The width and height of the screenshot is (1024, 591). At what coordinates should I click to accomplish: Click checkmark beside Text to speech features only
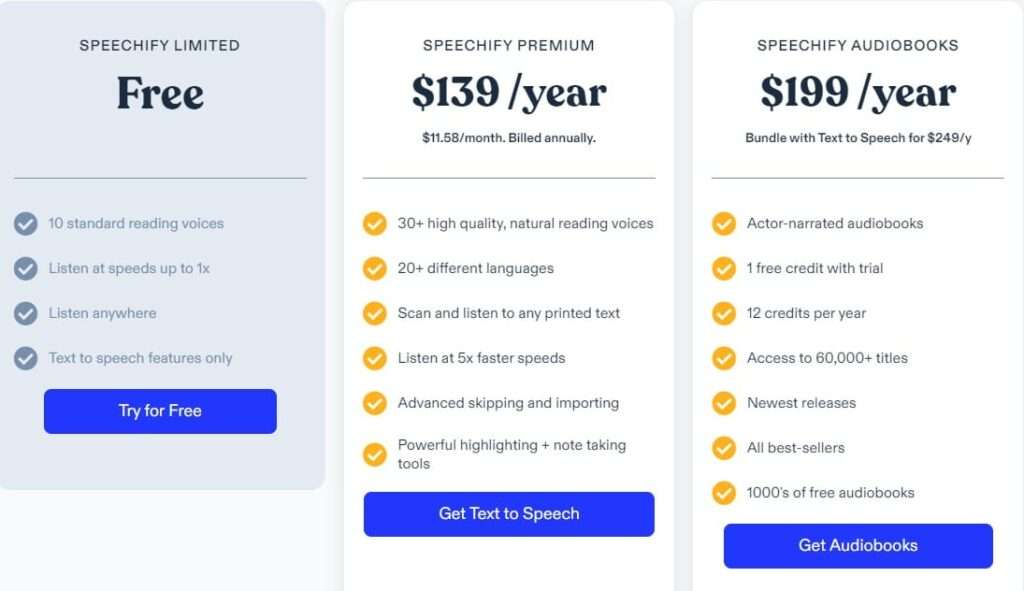pyautogui.click(x=25, y=359)
